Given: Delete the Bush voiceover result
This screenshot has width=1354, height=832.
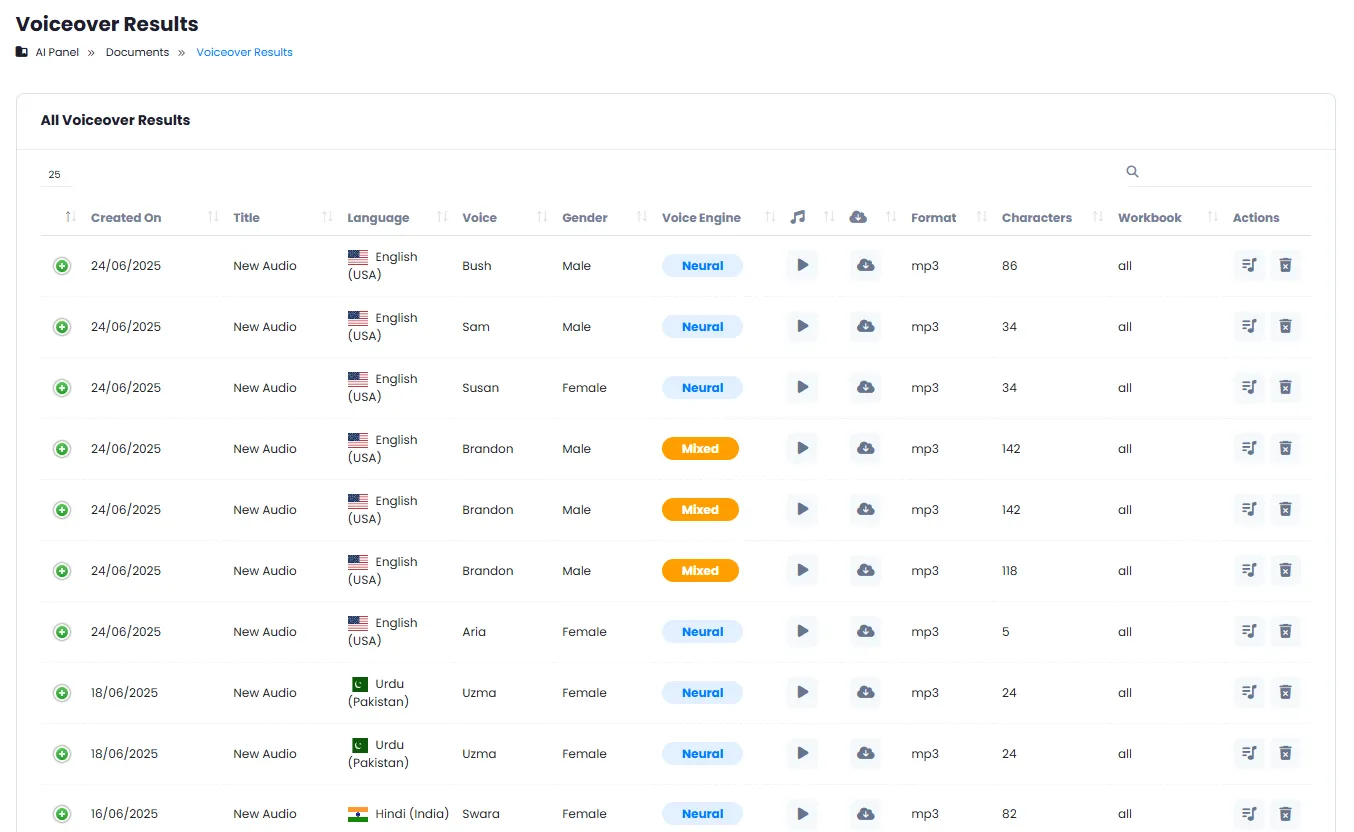Looking at the screenshot, I should tap(1286, 266).
